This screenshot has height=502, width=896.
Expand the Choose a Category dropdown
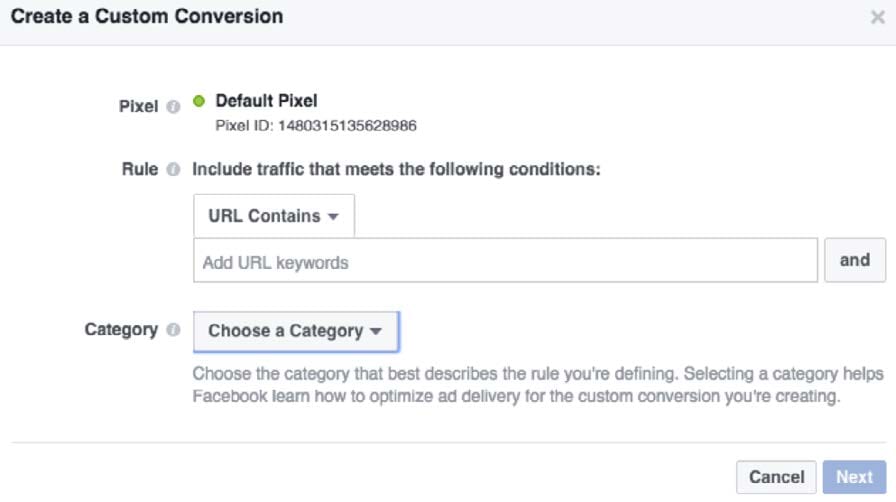[x=295, y=331]
